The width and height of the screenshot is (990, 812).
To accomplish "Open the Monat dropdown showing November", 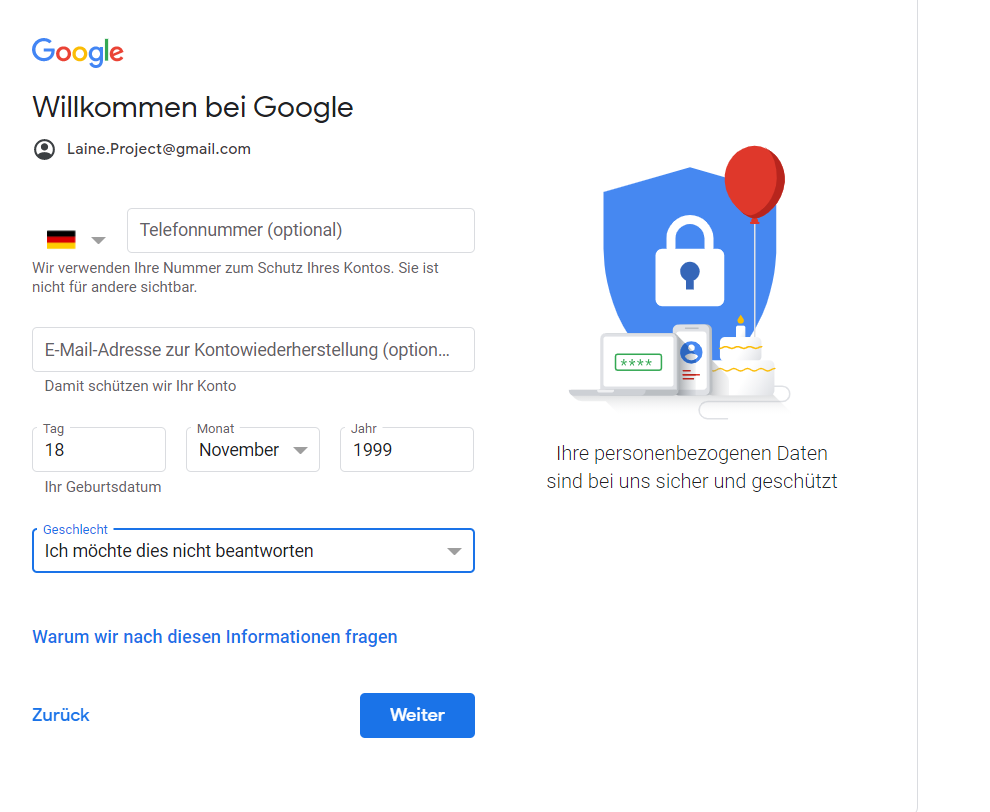I will (253, 450).
